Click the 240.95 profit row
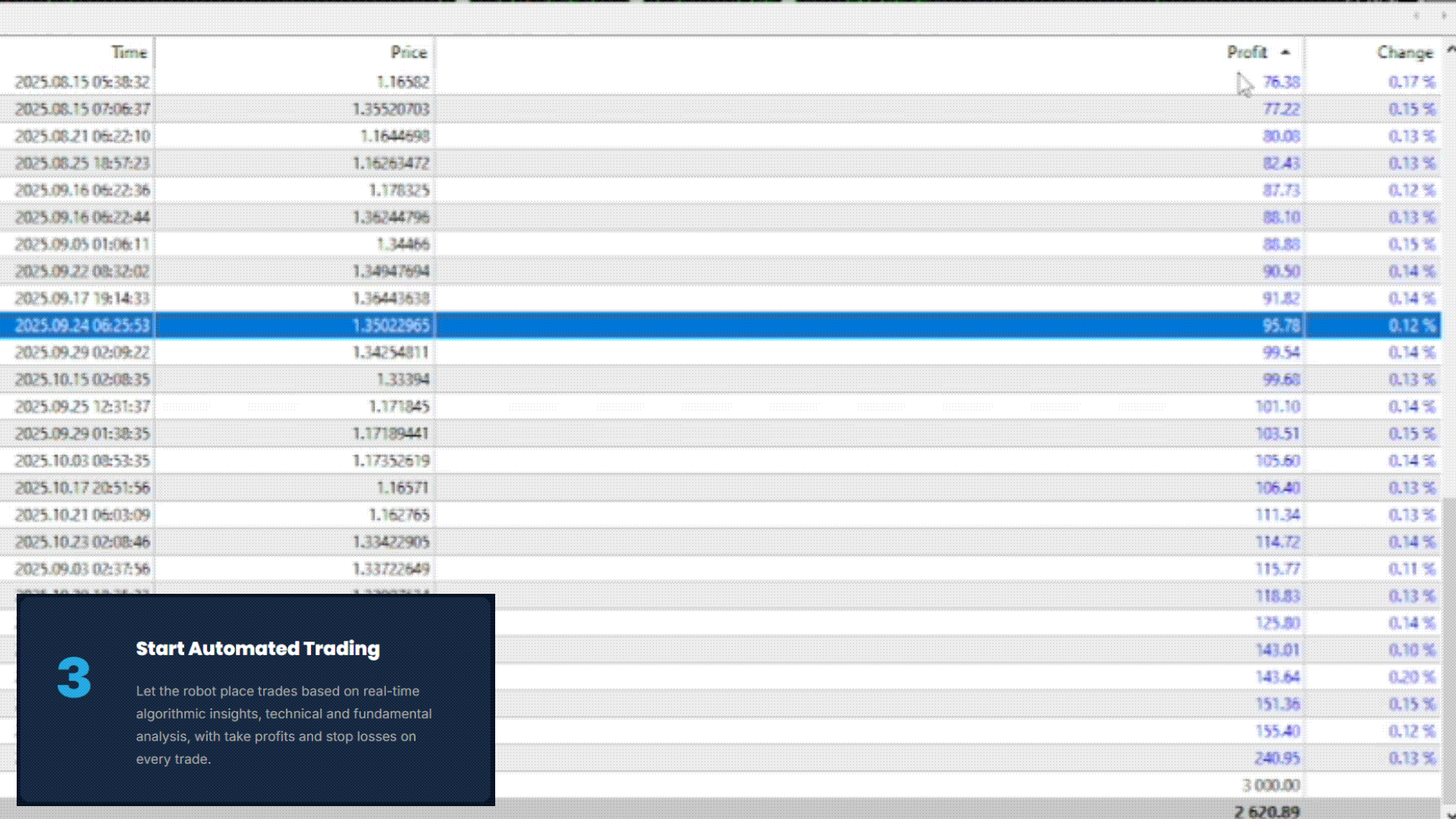This screenshot has width=1456, height=819. 1277,758
